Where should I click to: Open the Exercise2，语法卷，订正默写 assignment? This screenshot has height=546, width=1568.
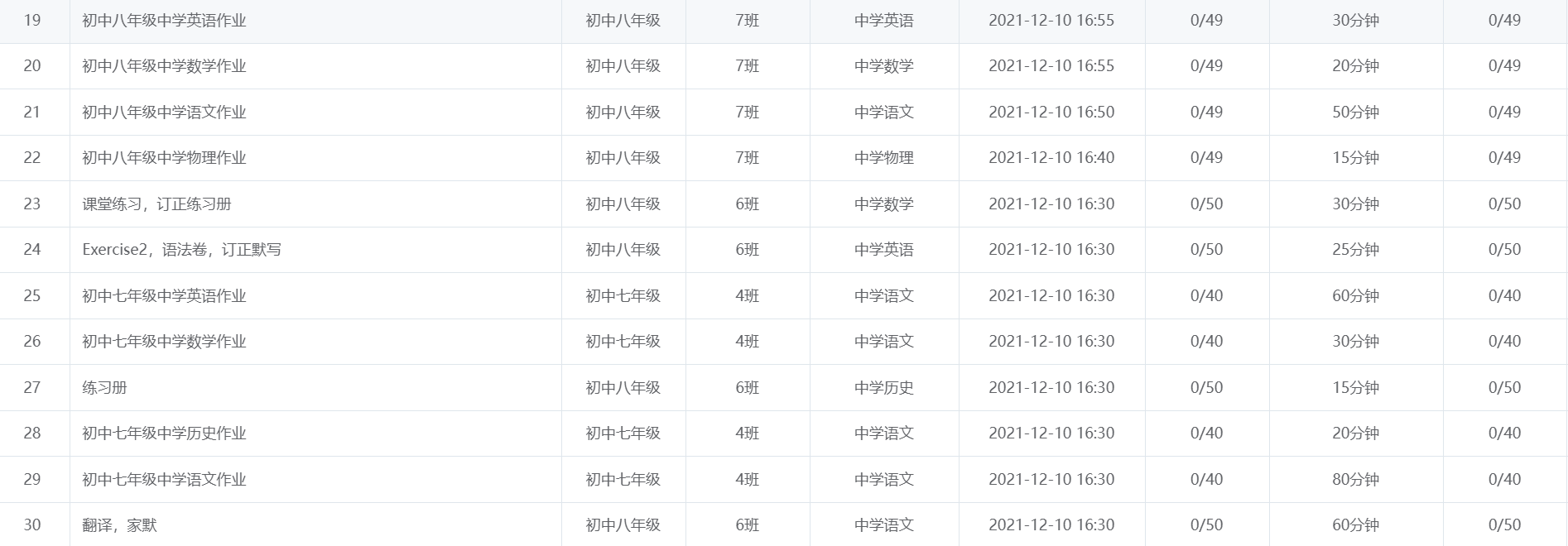click(x=181, y=250)
